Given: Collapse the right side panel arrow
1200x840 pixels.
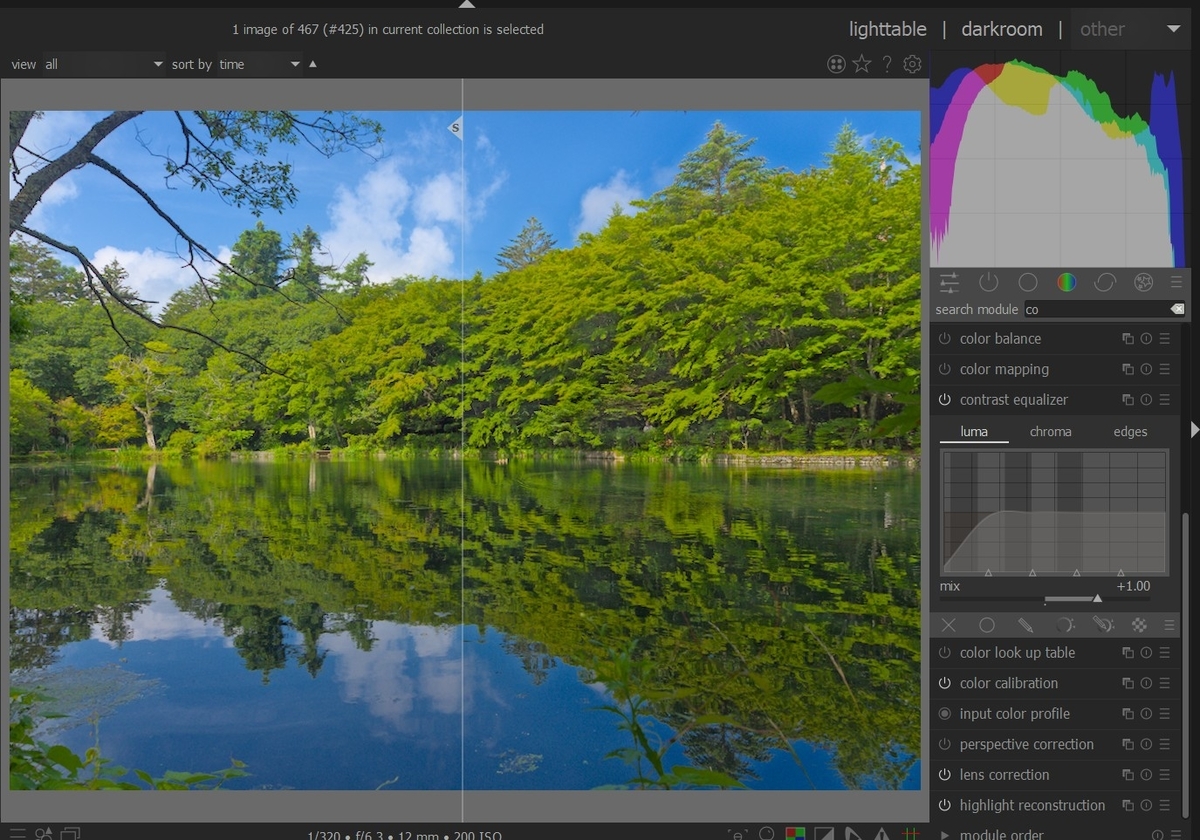Looking at the screenshot, I should click(x=1194, y=429).
